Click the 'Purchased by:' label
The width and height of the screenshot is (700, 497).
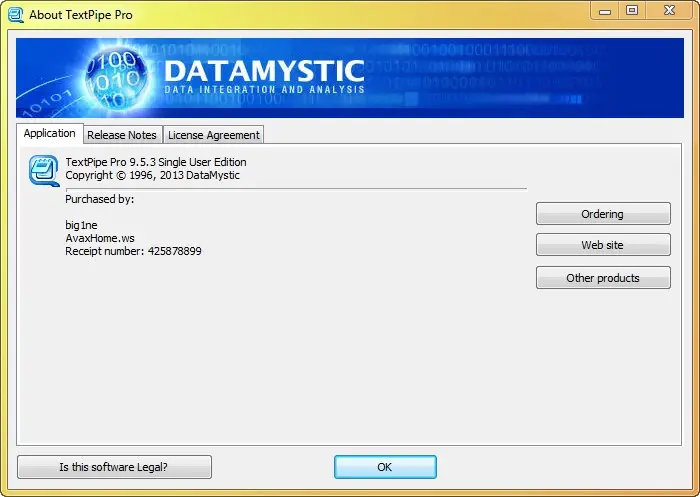100,199
